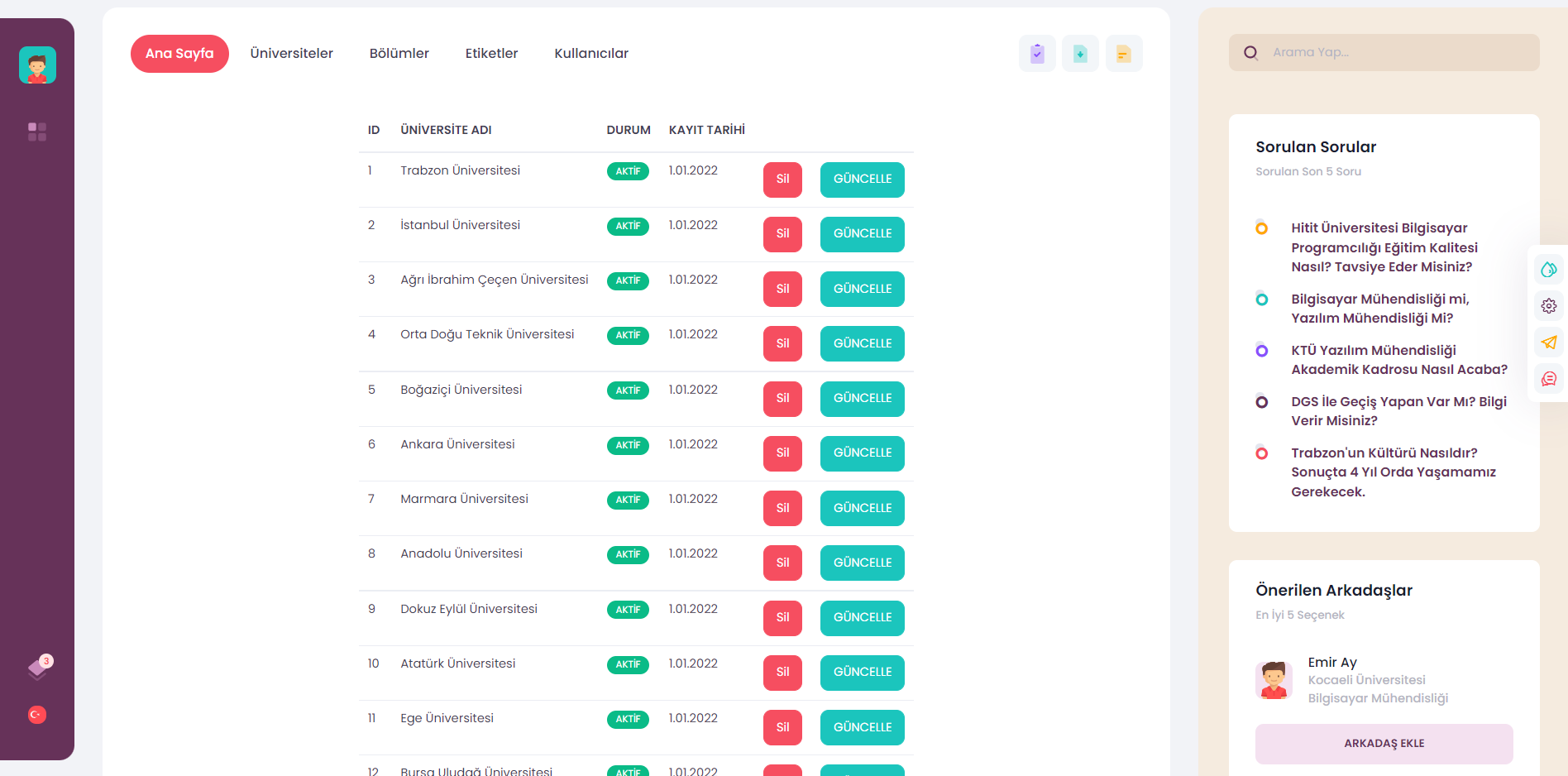Click AKTİF badge beside Ege Üniversitesi
The image size is (1568, 776).
(629, 719)
